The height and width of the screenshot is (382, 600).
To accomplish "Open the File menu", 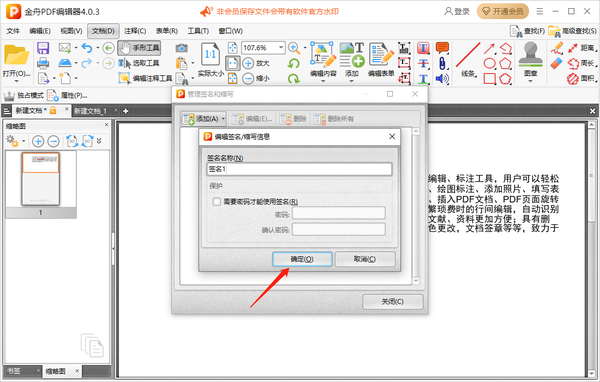I will (13, 31).
